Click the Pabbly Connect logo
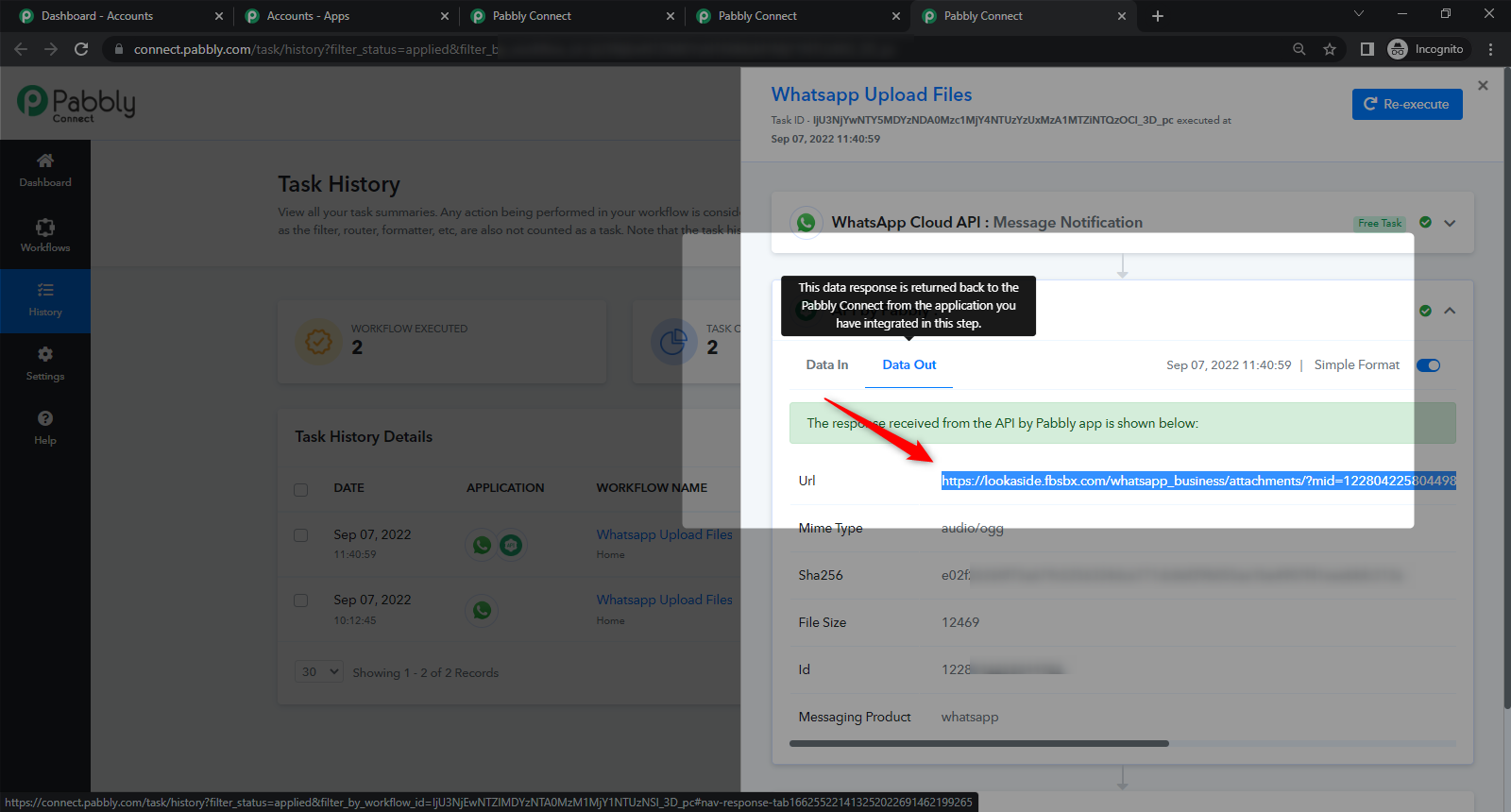Viewport: 1511px width, 812px height. [x=76, y=103]
